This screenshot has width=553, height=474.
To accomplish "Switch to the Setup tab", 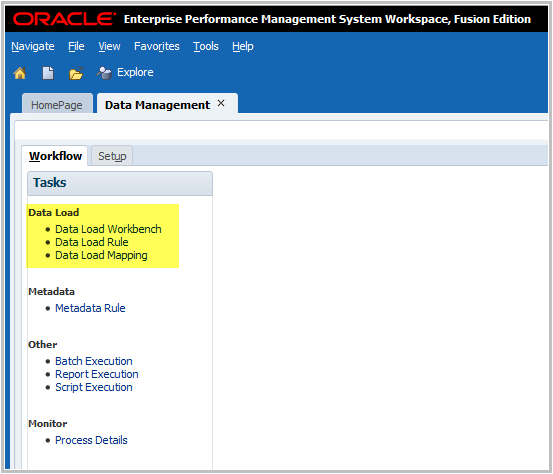I will point(112,156).
